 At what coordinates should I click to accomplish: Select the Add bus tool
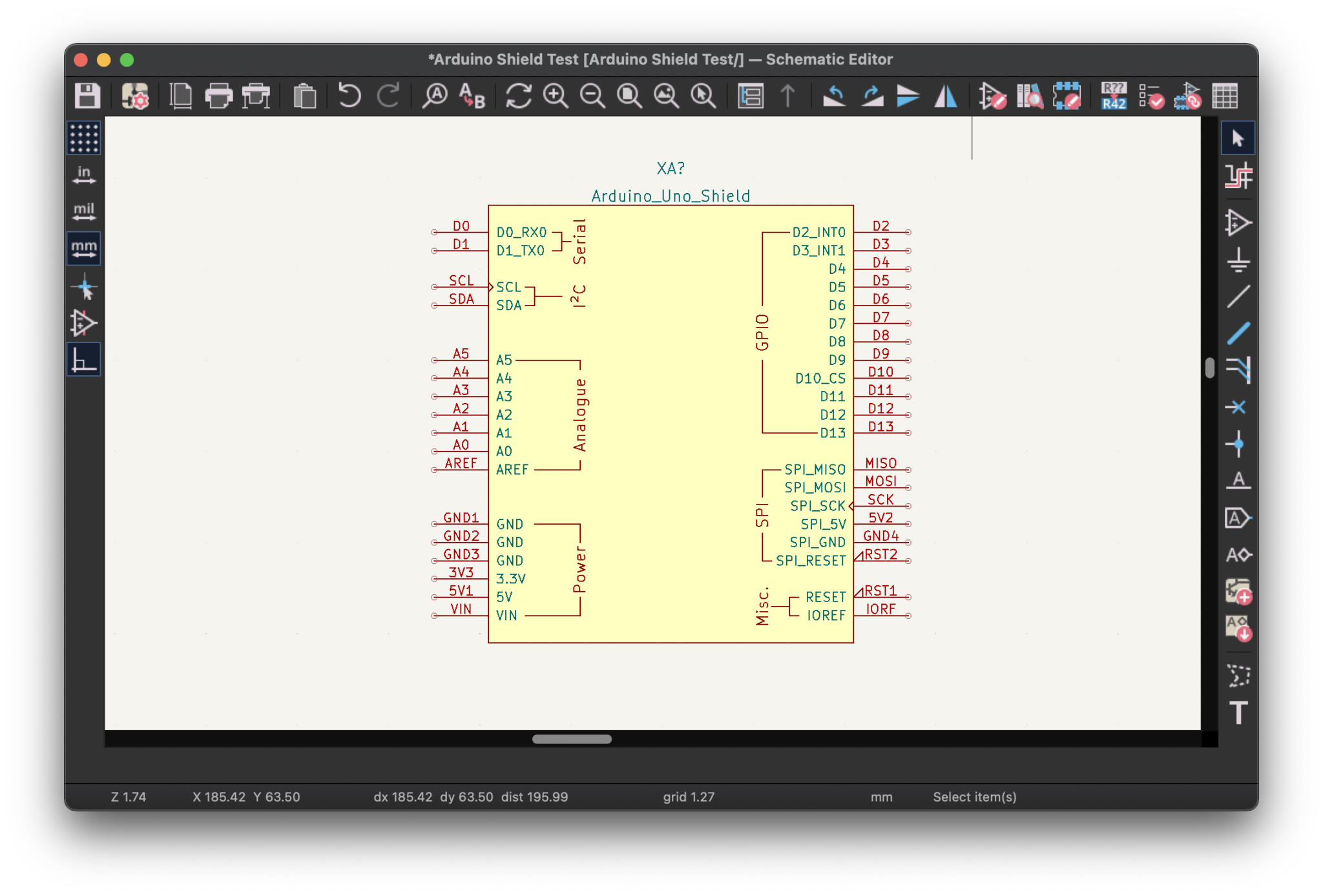pos(1238,333)
